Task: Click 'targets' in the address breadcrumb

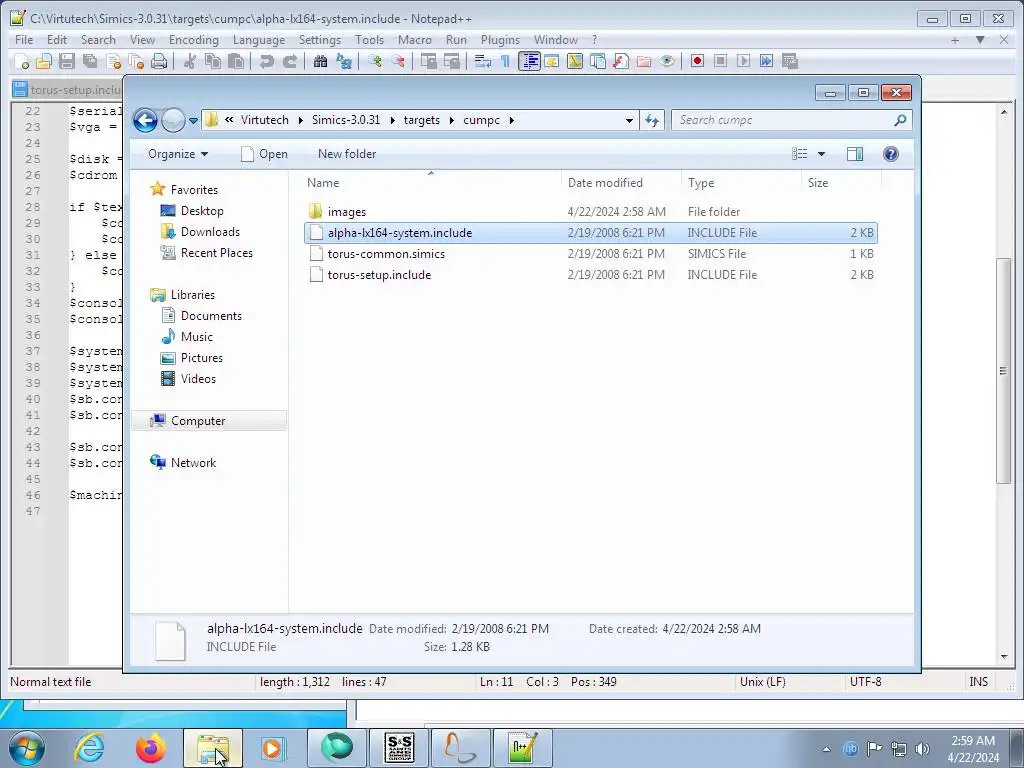Action: pos(421,120)
